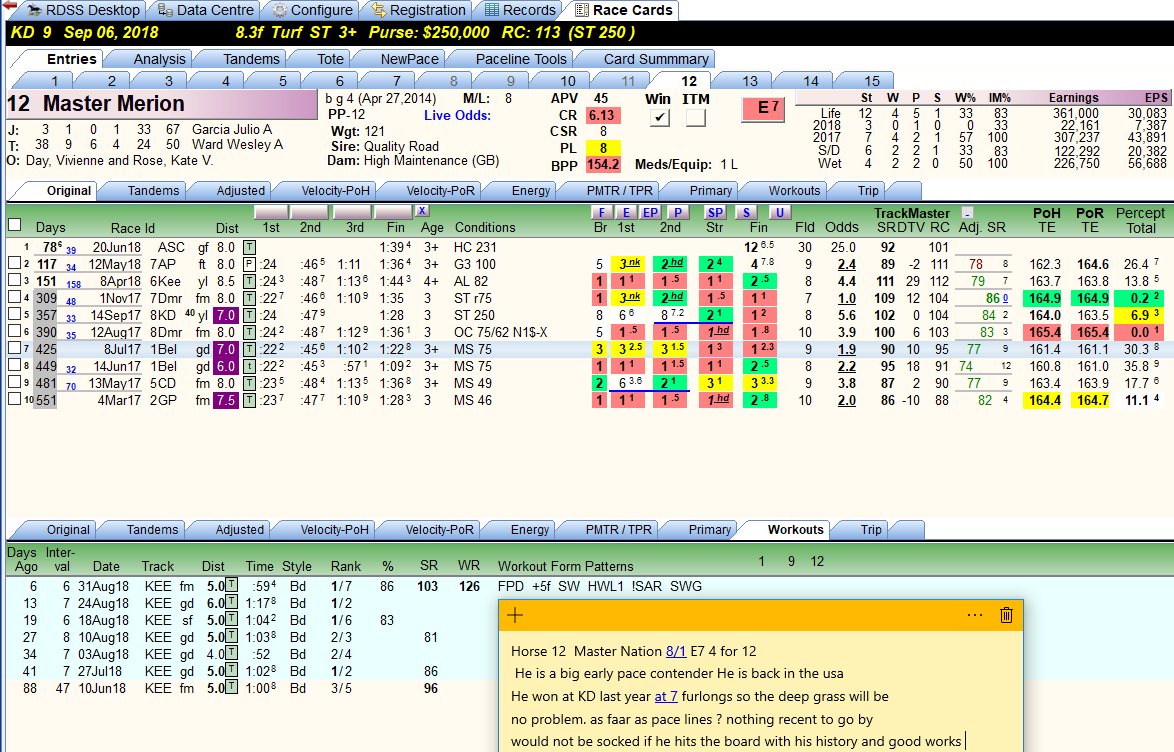Screen dimensions: 1174x752
Task: Click the F filter button
Action: pos(601,213)
